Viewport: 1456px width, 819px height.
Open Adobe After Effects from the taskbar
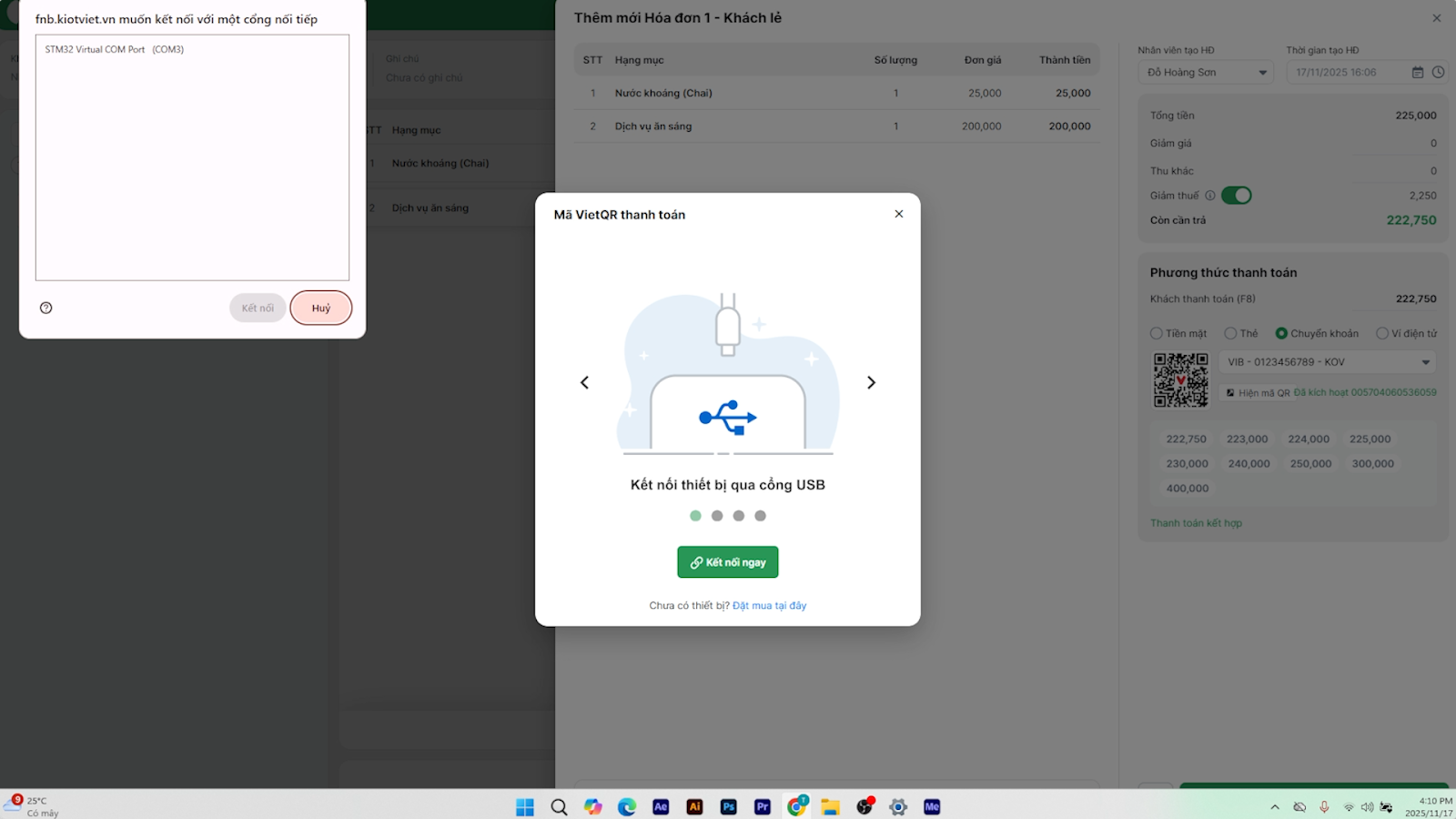[661, 807]
